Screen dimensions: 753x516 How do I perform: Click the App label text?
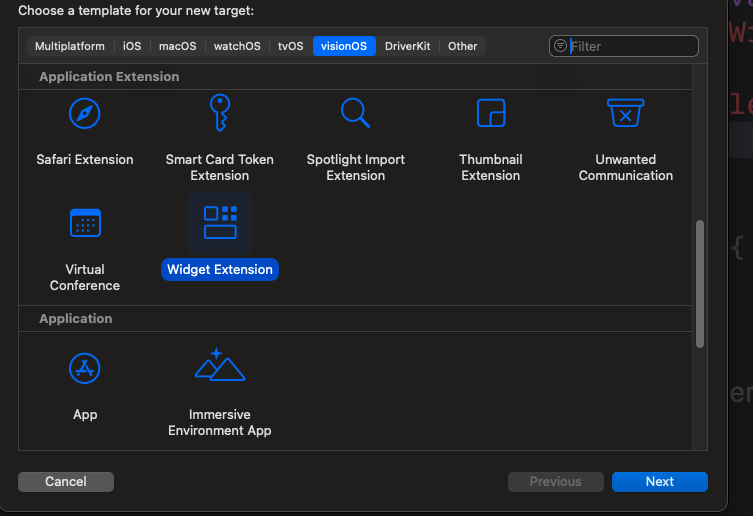click(x=85, y=414)
